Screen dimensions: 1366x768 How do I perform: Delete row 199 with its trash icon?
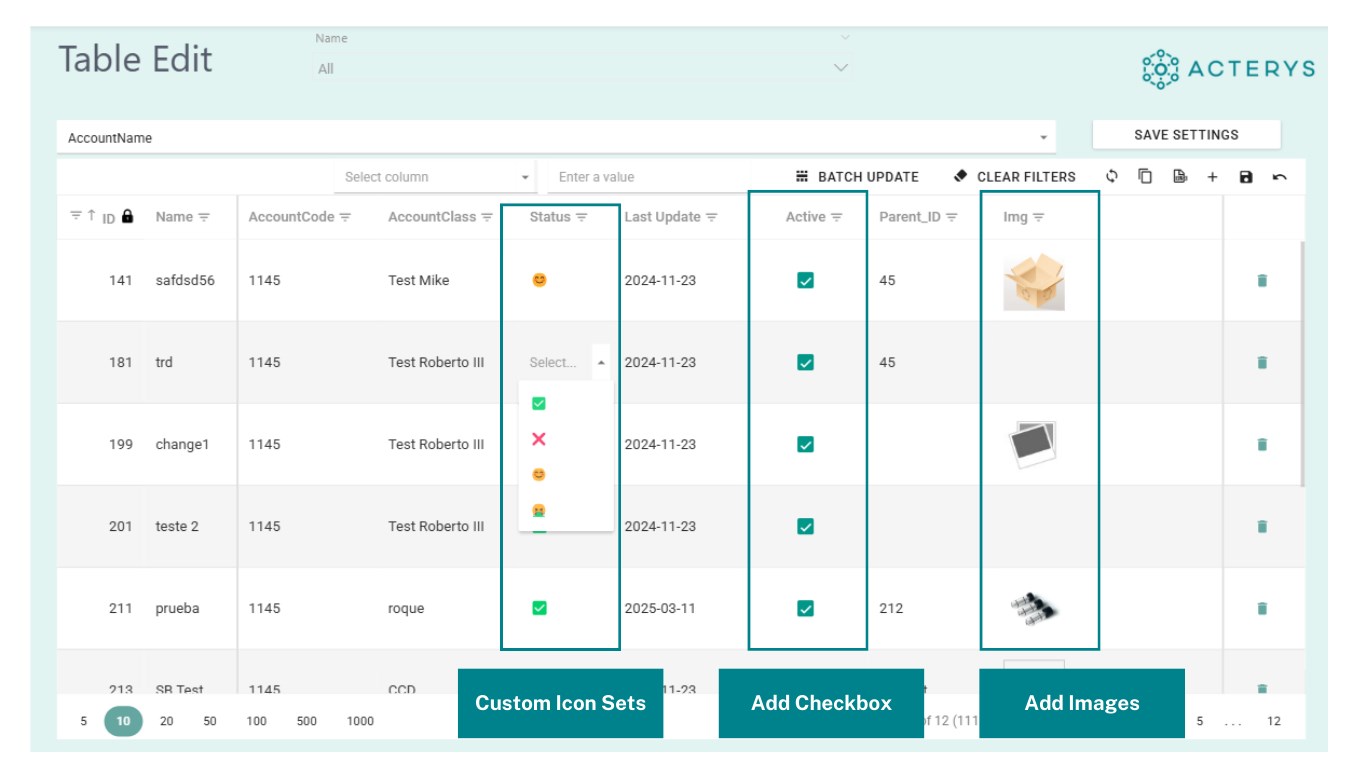(x=1262, y=445)
